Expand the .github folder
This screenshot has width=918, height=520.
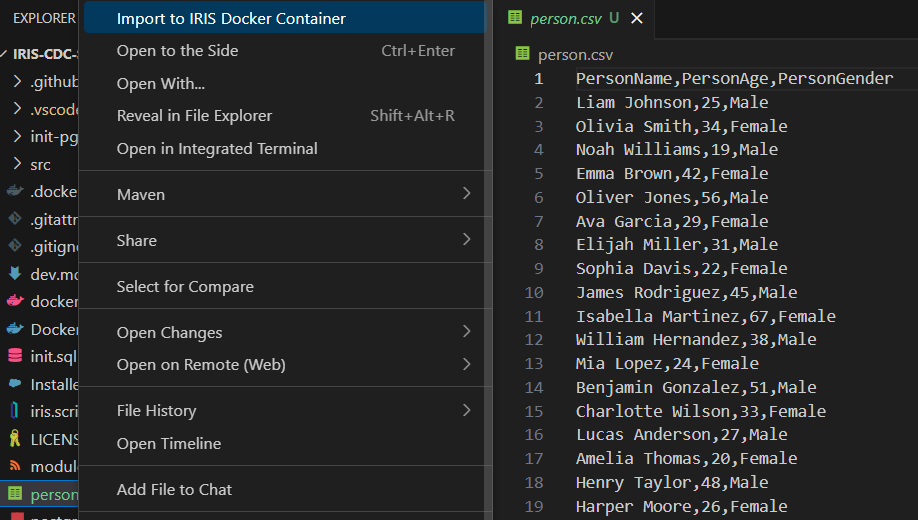17,82
